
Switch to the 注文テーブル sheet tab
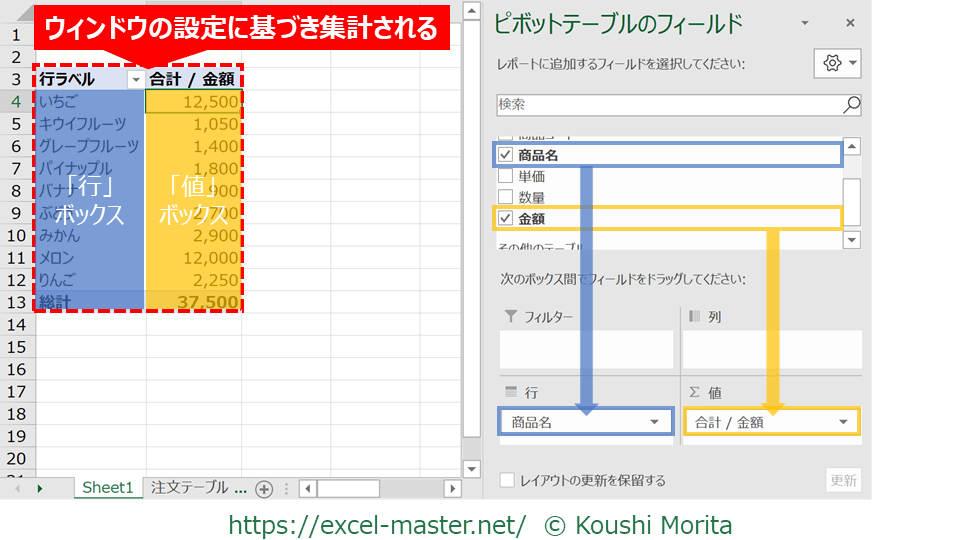point(197,488)
